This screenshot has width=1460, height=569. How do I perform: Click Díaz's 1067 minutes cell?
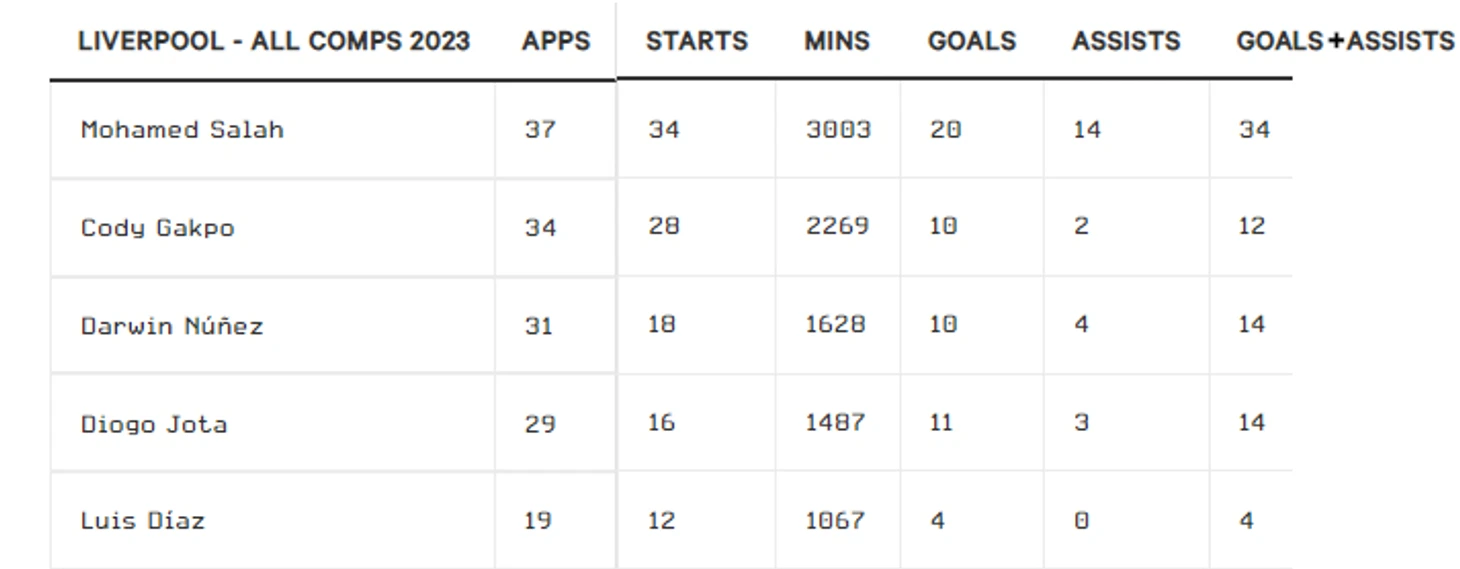[x=836, y=521]
